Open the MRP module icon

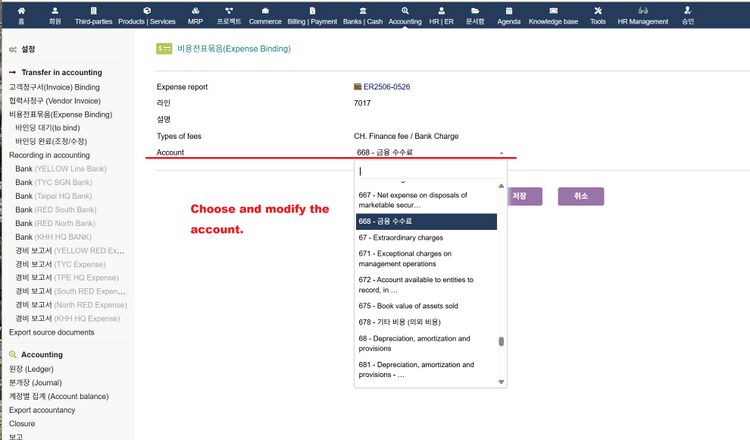tap(195, 11)
